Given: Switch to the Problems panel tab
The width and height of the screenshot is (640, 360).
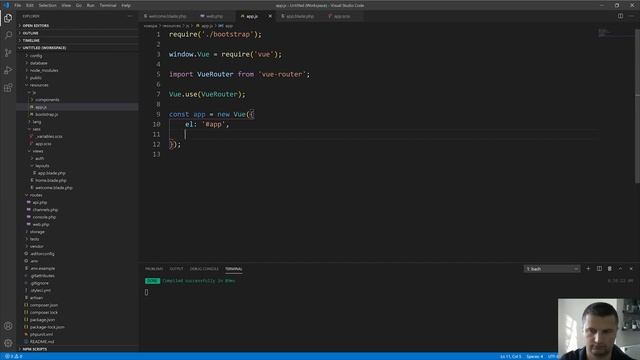Looking at the screenshot, I should (x=154, y=269).
